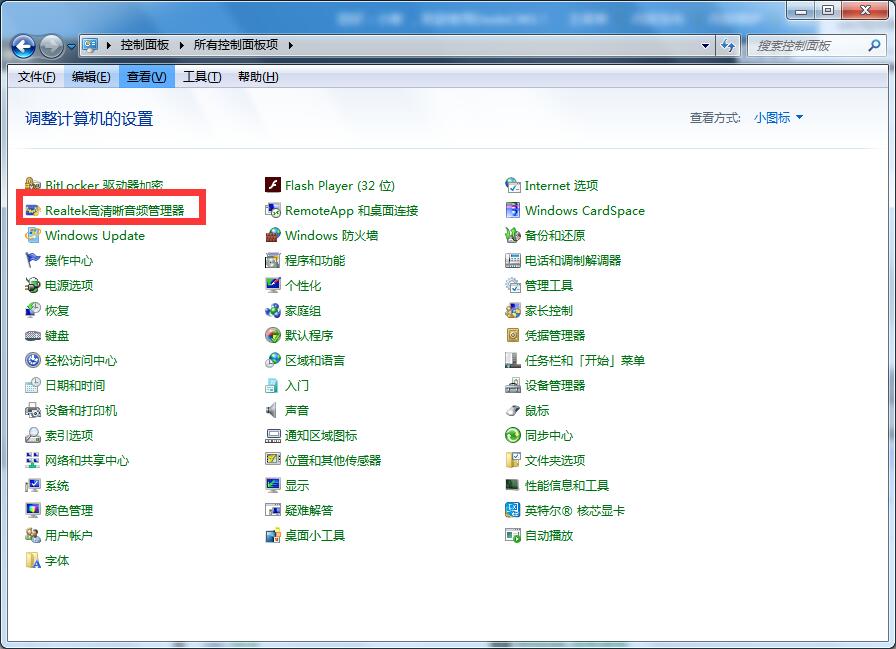Click the Flash Player icon
Viewport: 896px width, 649px height.
coord(273,185)
